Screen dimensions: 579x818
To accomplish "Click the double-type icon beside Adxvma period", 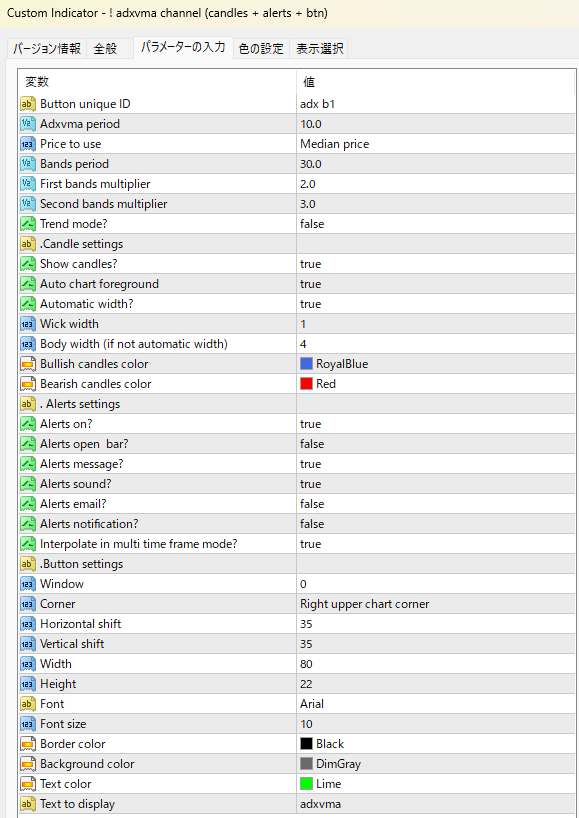I will (28, 124).
